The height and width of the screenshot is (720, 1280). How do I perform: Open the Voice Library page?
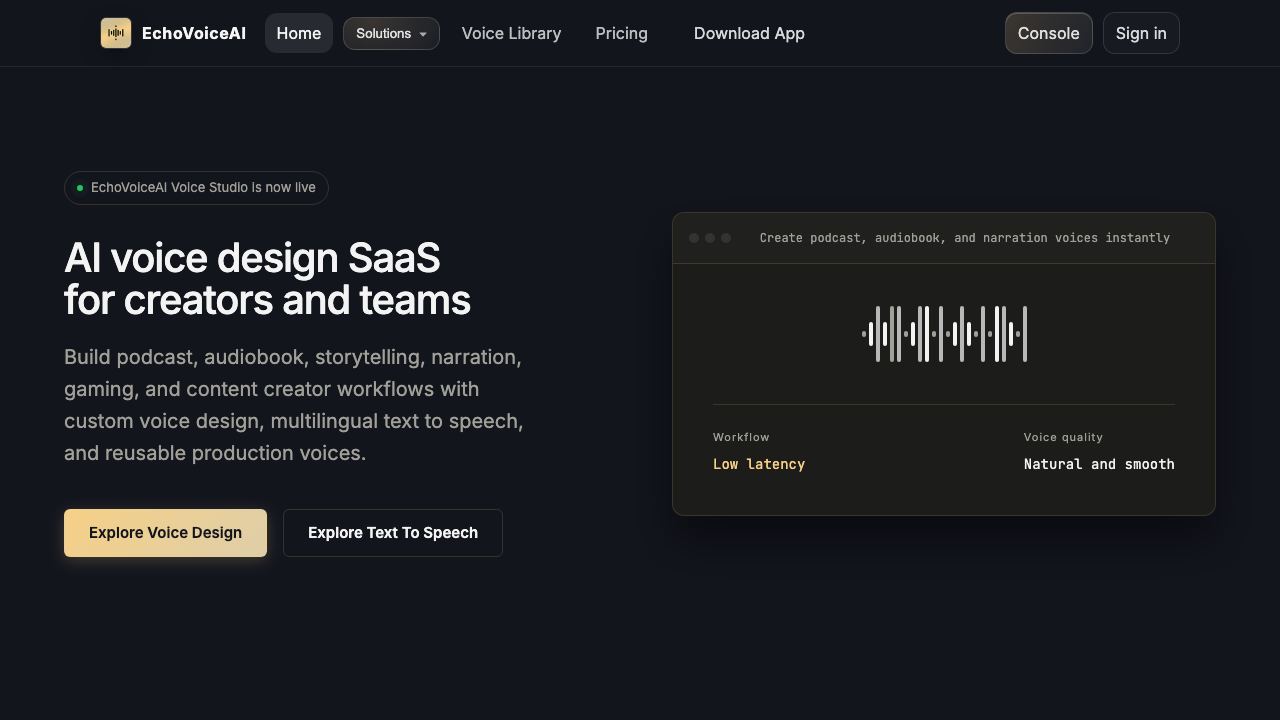[511, 33]
